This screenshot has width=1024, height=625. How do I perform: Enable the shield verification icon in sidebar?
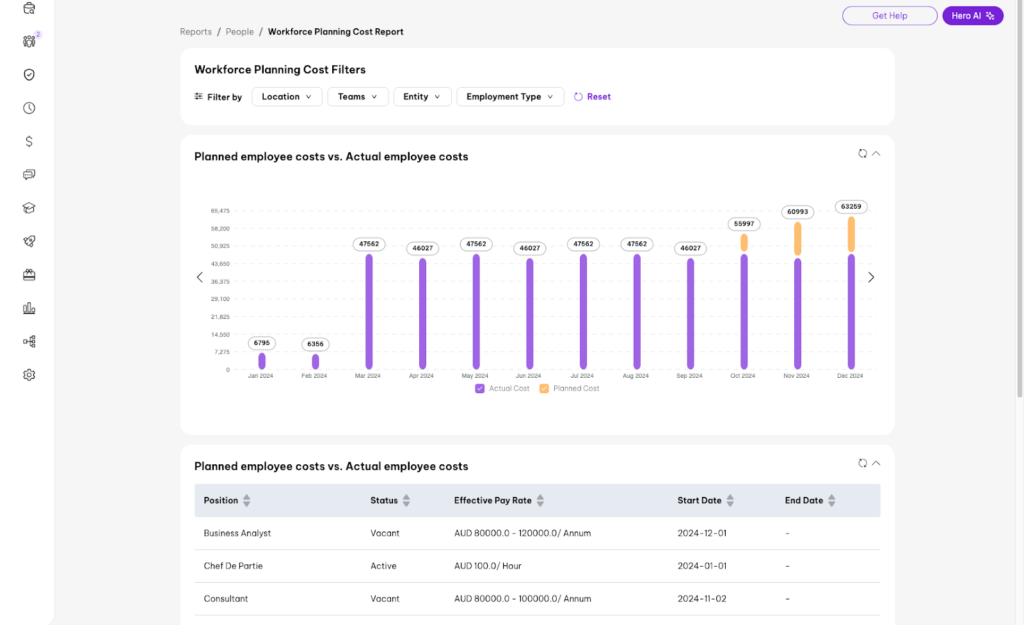[x=28, y=74]
